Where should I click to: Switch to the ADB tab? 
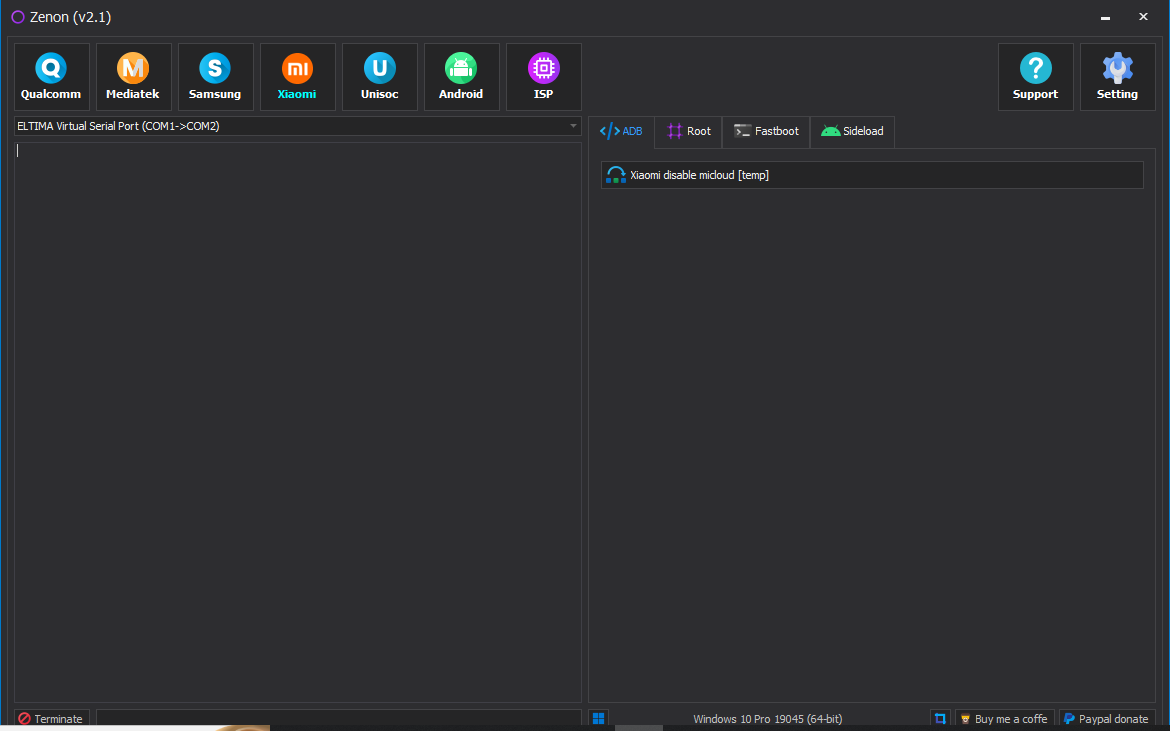[622, 131]
